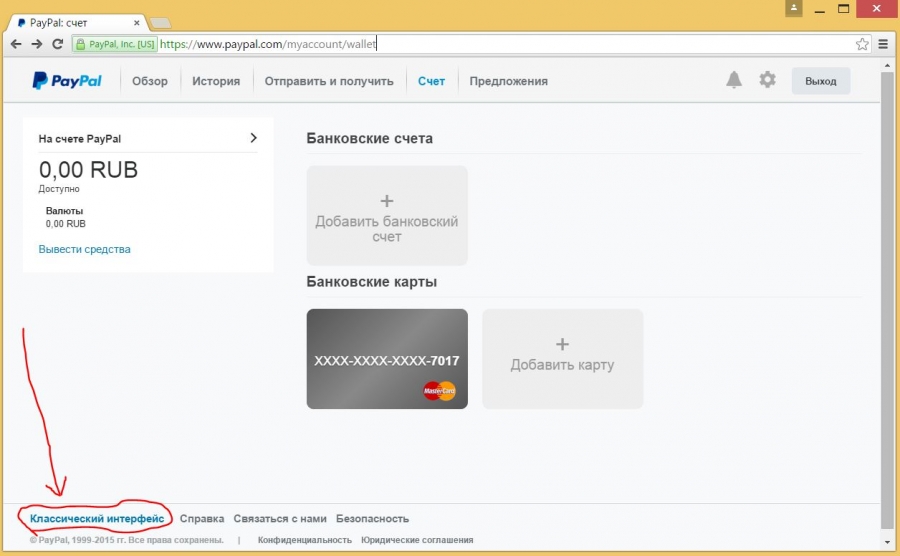This screenshot has width=900, height=556.
Task: Open the Справка footer link
Action: click(x=202, y=519)
